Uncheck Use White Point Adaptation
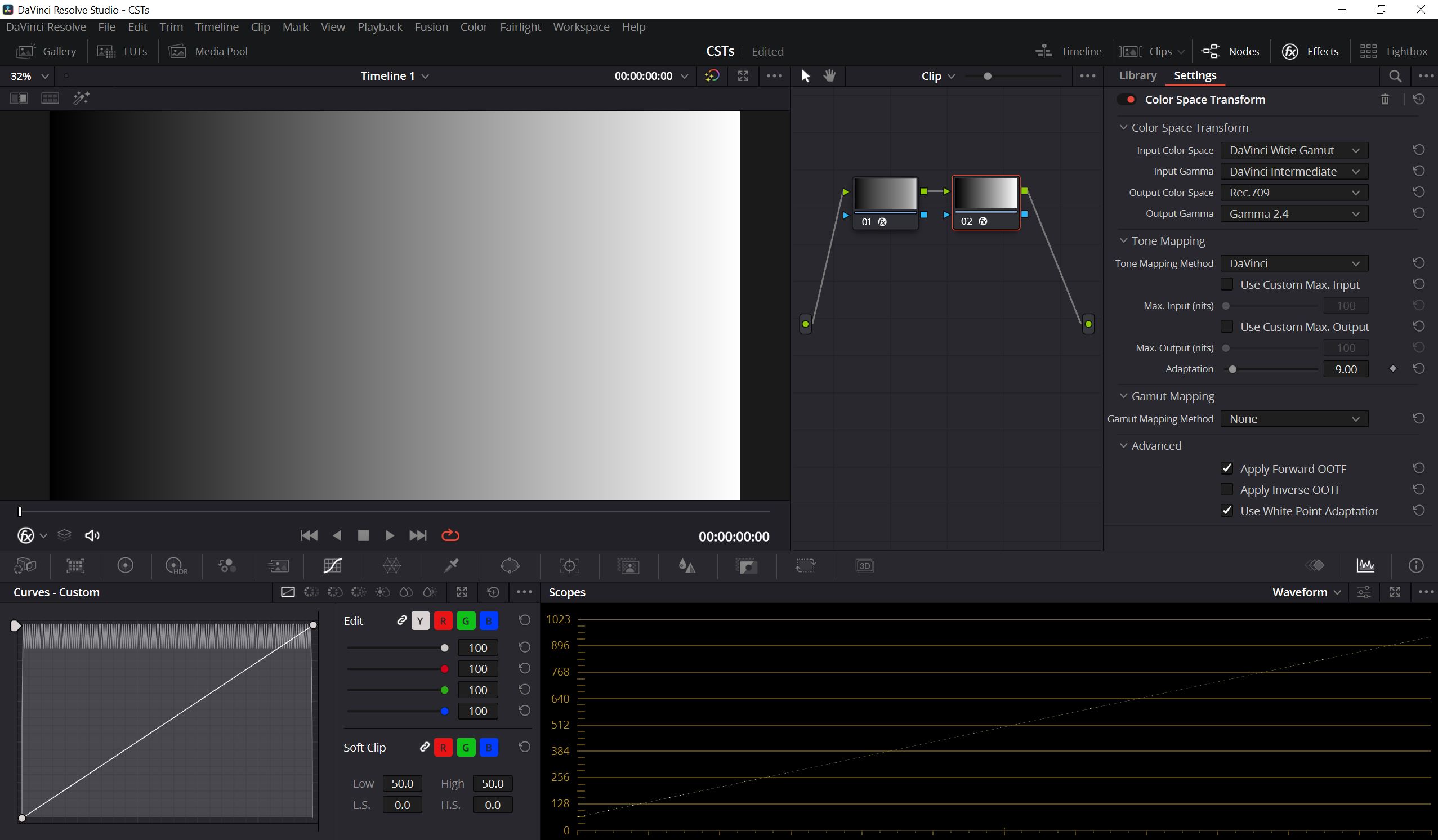This screenshot has height=840, width=1438. tap(1226, 511)
